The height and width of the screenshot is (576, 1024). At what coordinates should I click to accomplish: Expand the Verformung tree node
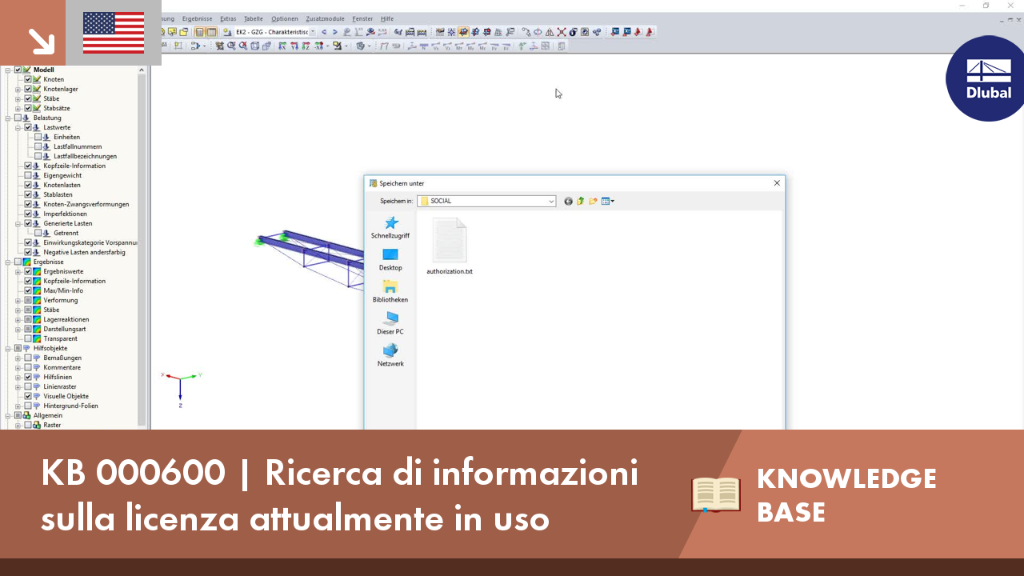(x=18, y=300)
